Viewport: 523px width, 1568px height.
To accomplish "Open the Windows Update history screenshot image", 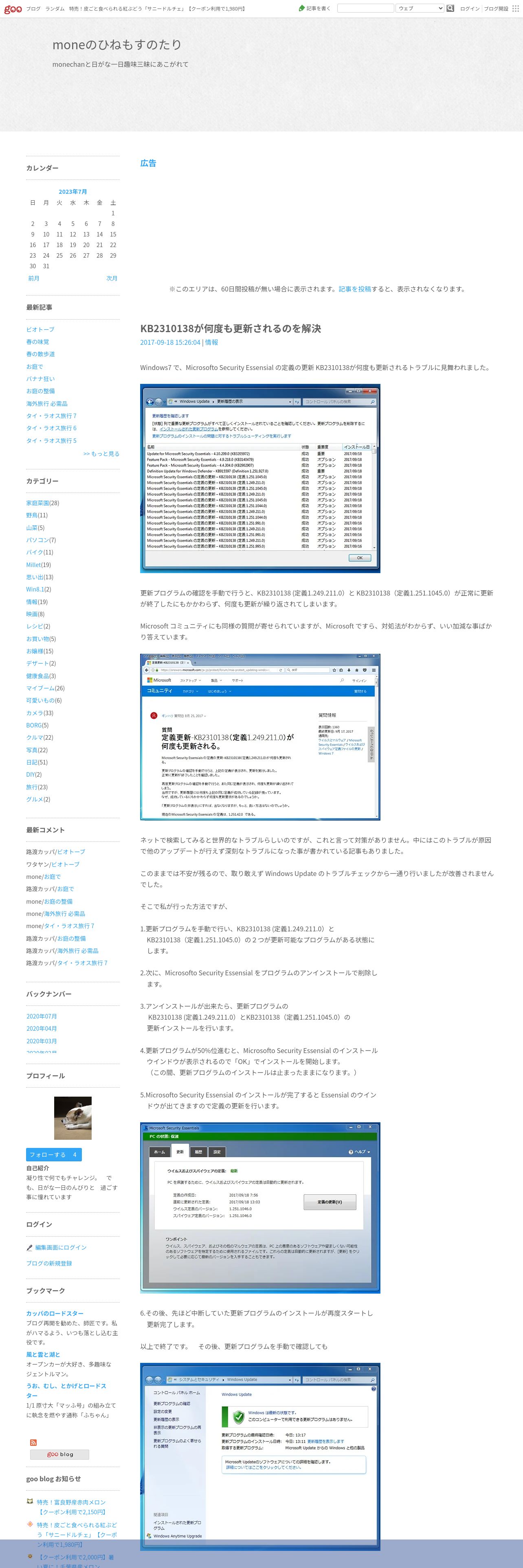I will (260, 478).
